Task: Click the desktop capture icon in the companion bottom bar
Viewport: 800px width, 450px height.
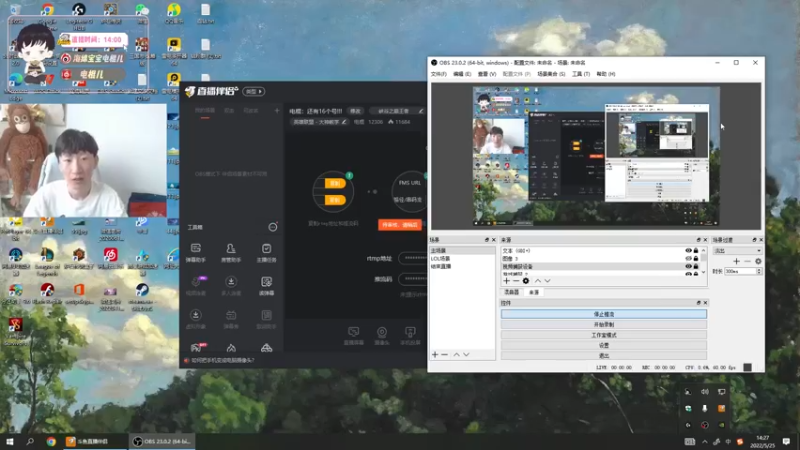Action: click(x=354, y=336)
